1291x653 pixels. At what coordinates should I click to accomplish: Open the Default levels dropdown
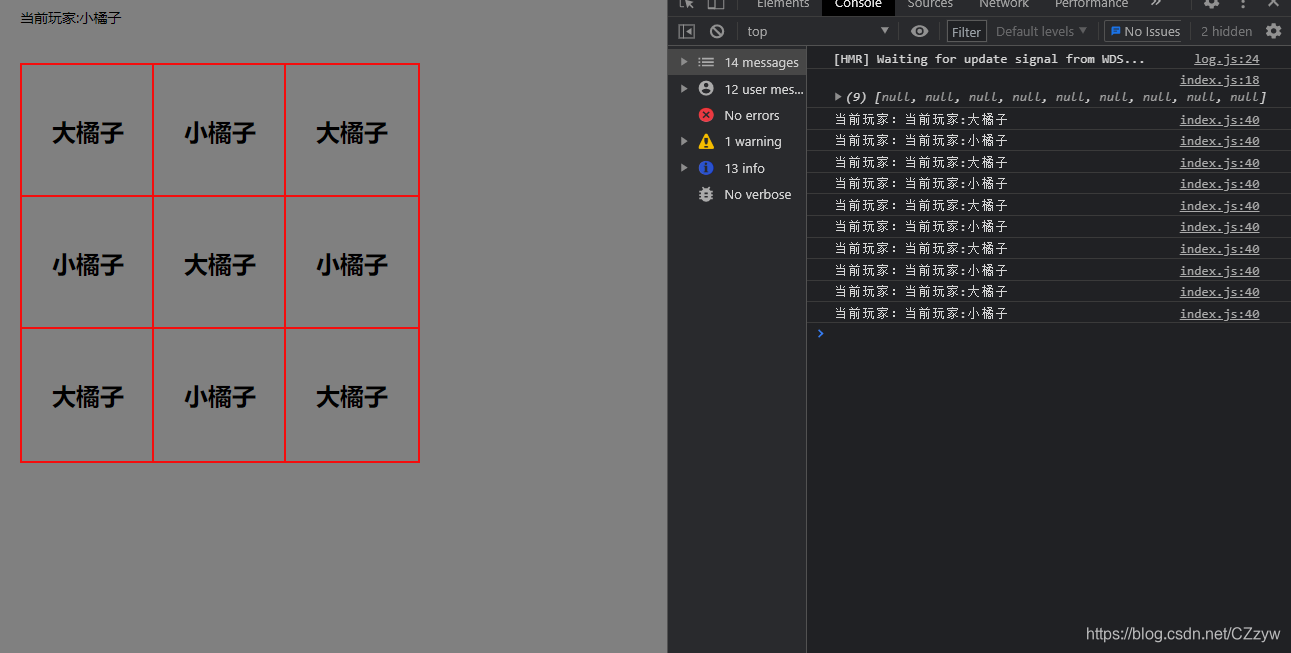coord(1040,31)
